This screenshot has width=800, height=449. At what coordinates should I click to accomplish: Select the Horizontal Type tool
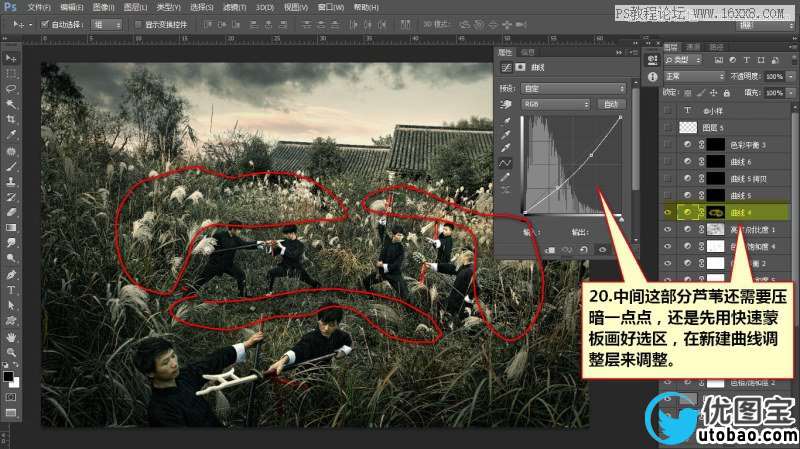pos(11,290)
